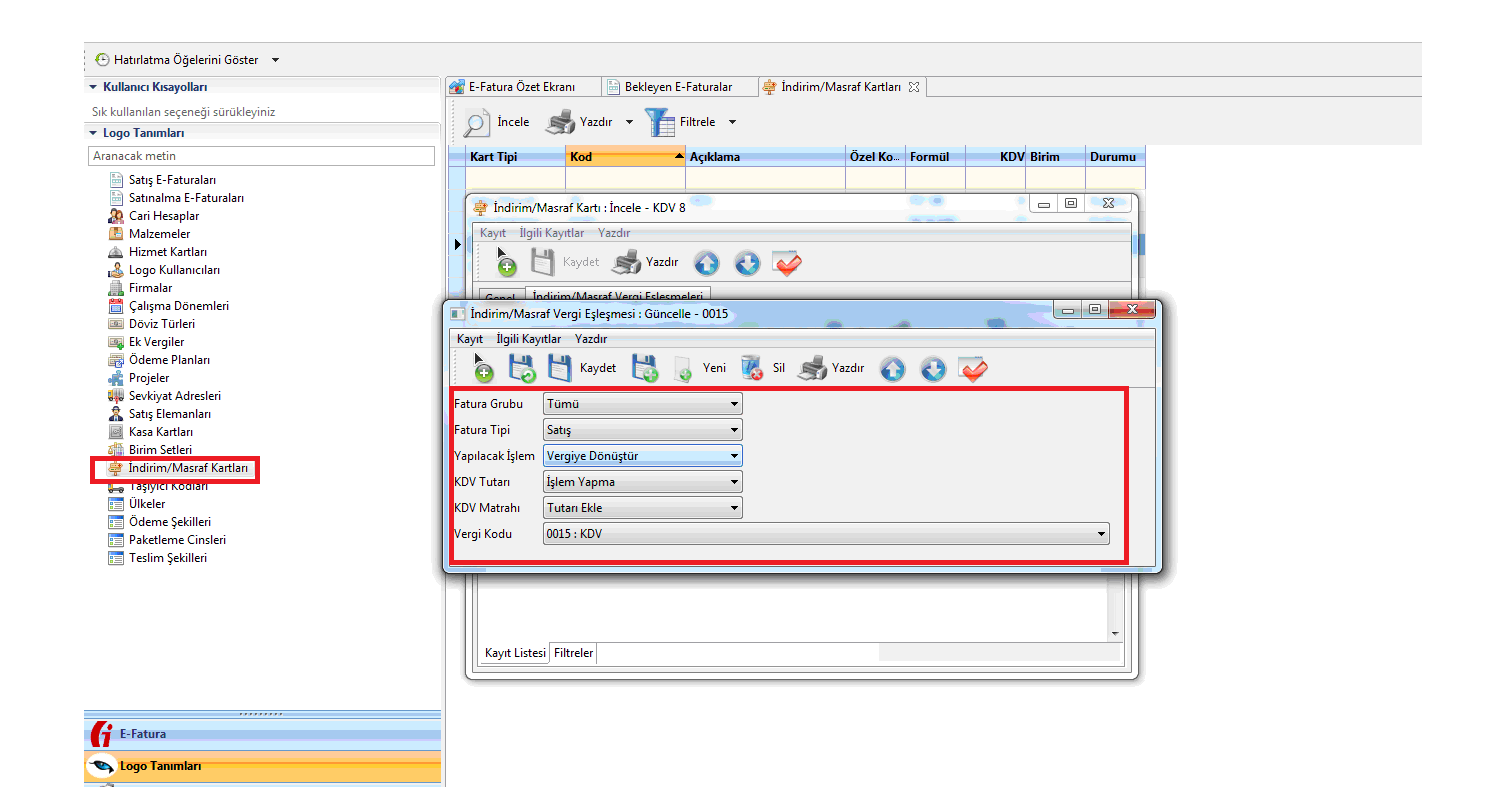Switch to the Bekleyen E-Faturalar tab
The width and height of the screenshot is (1493, 805).
click(x=677, y=87)
